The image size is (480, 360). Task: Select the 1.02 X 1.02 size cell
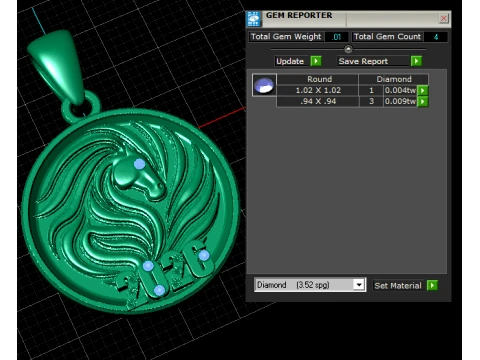click(x=318, y=90)
